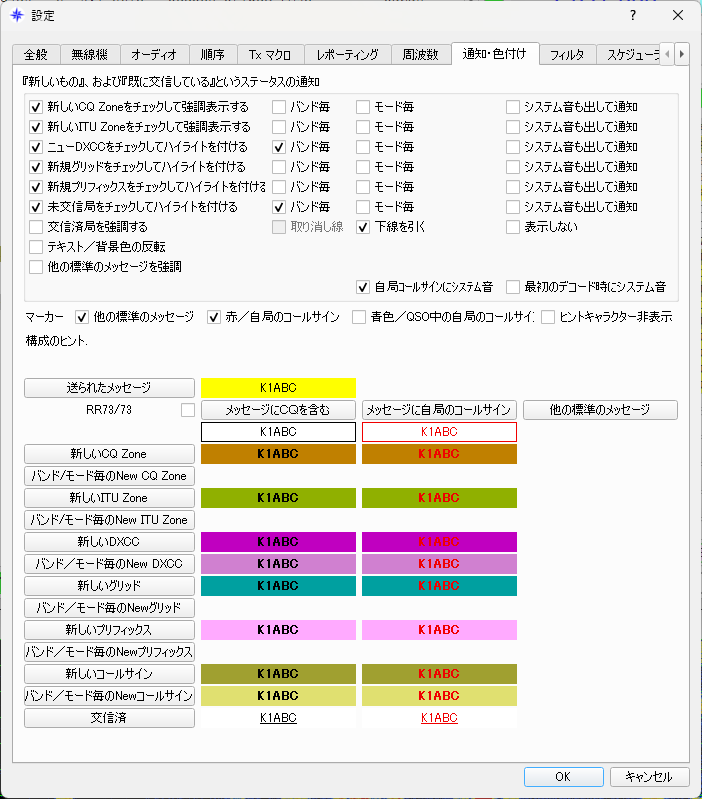This screenshot has width=702, height=799.
Task: Click the help question mark in title bar
Action: click(632, 16)
